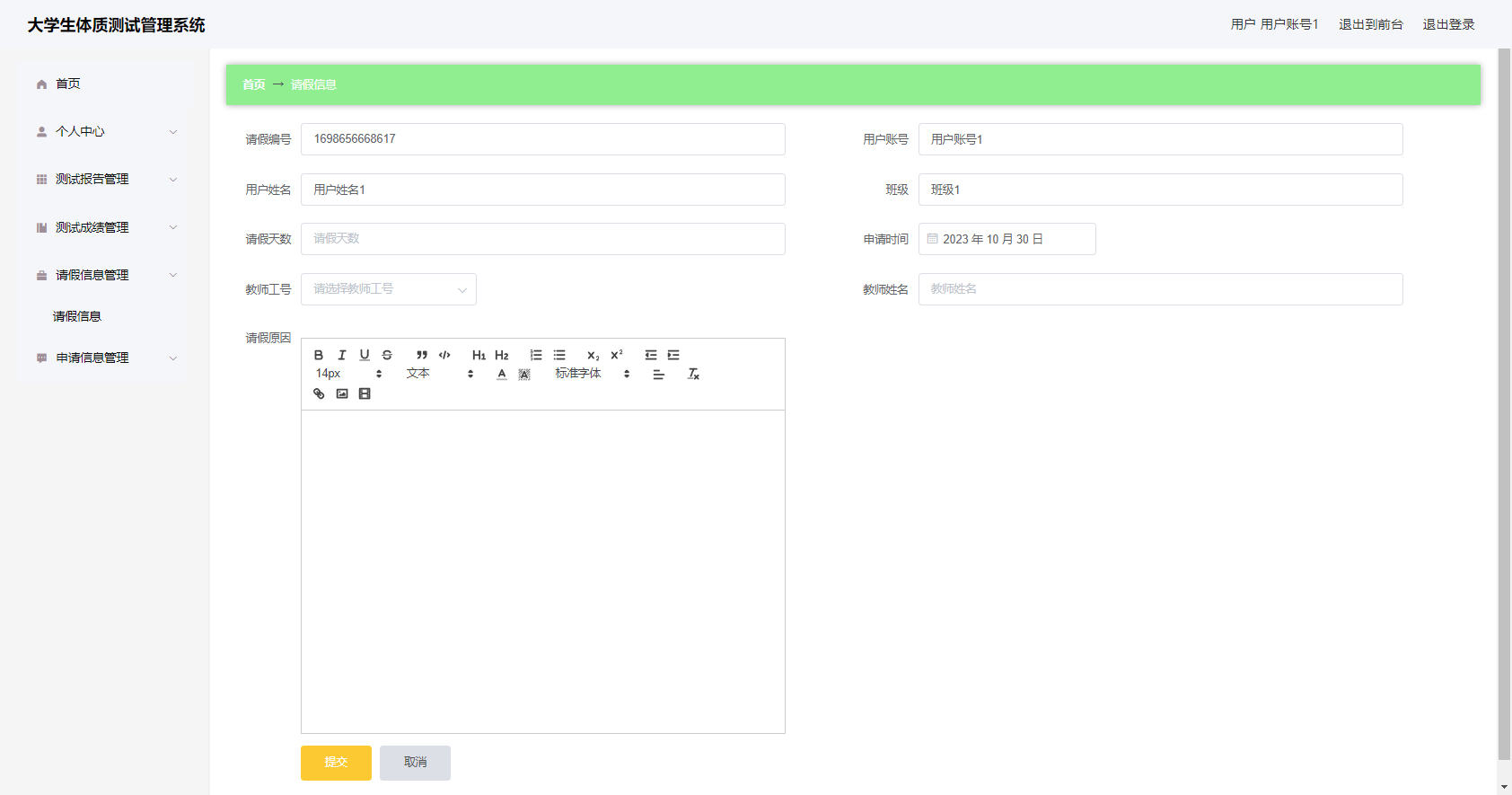The height and width of the screenshot is (795, 1512).
Task: Click inside the 请假原因 editor text area
Action: coord(543,571)
